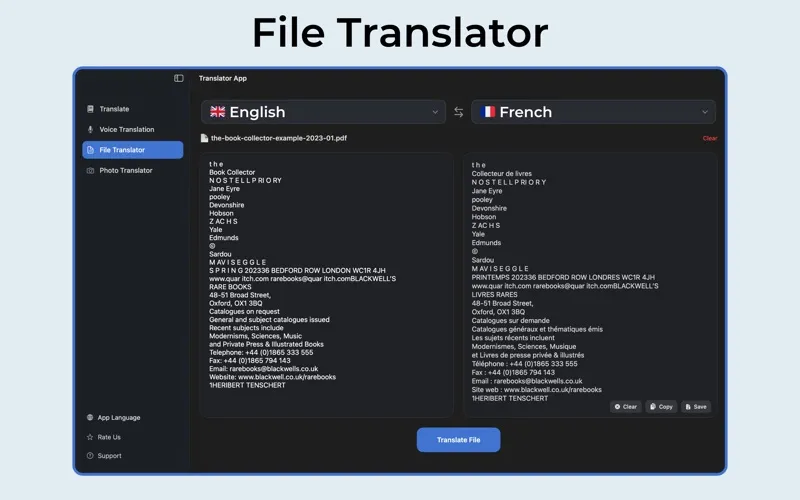This screenshot has height=500, width=800.
Task: Click inside the source text panel
Action: [327, 285]
